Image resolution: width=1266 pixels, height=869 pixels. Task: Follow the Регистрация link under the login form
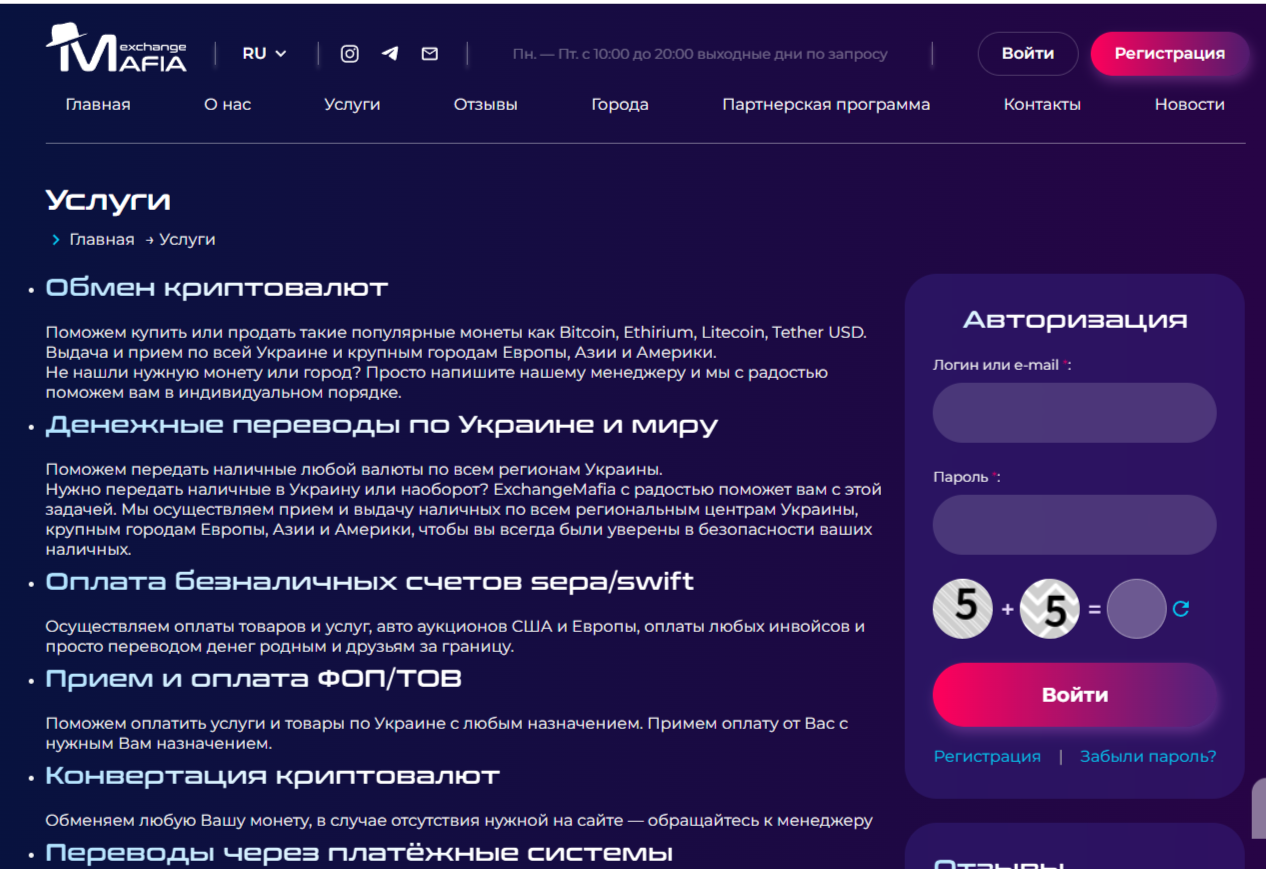[x=987, y=756]
